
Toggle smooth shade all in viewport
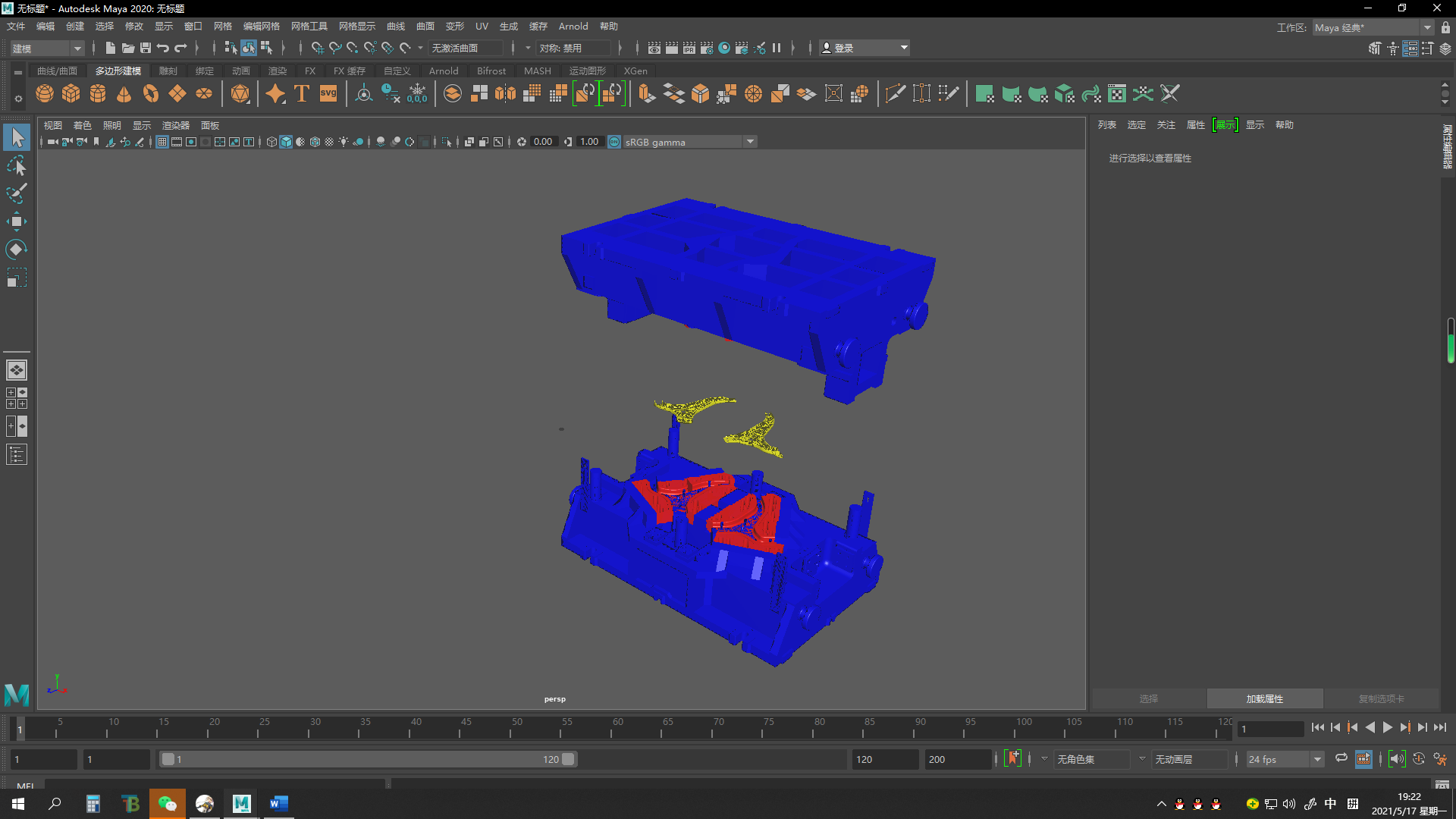[x=286, y=142]
